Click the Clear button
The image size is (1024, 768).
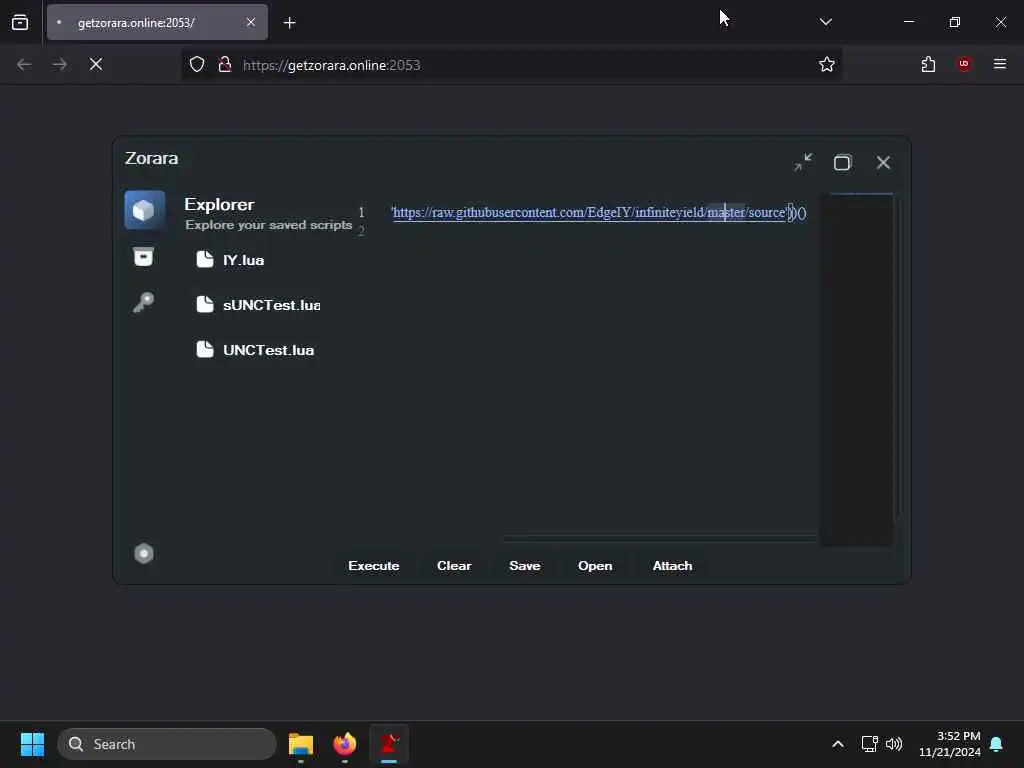(454, 566)
